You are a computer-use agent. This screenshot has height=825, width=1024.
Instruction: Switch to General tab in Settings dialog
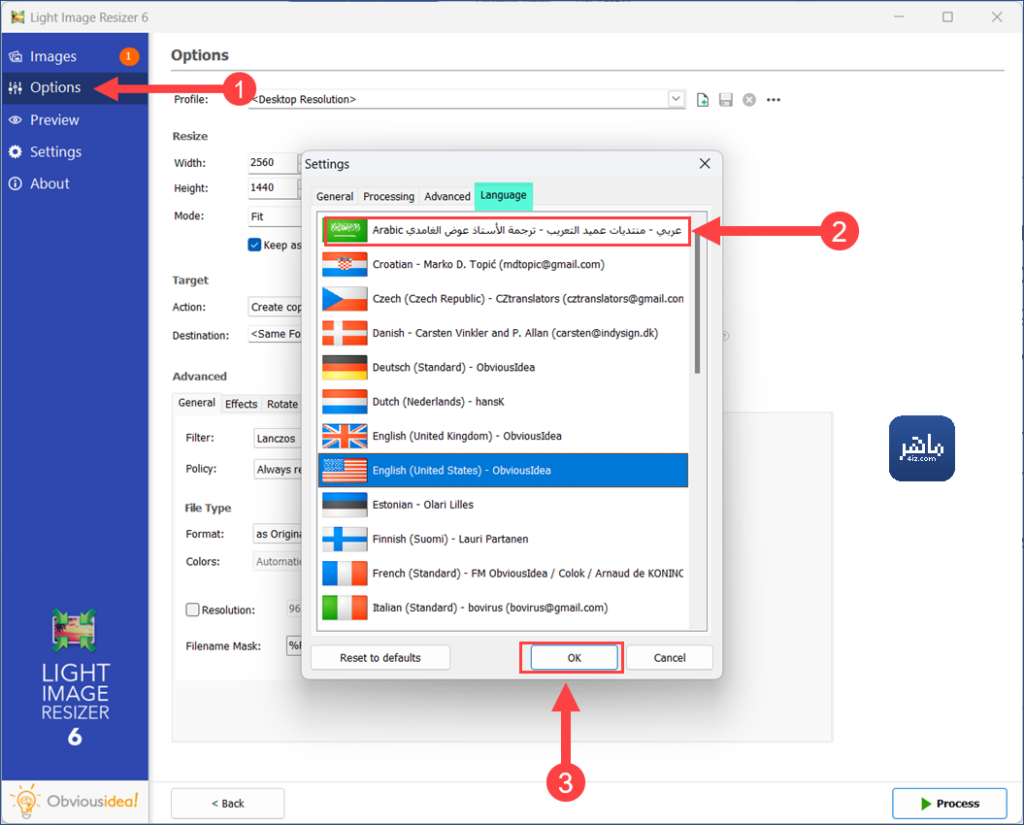coord(334,197)
